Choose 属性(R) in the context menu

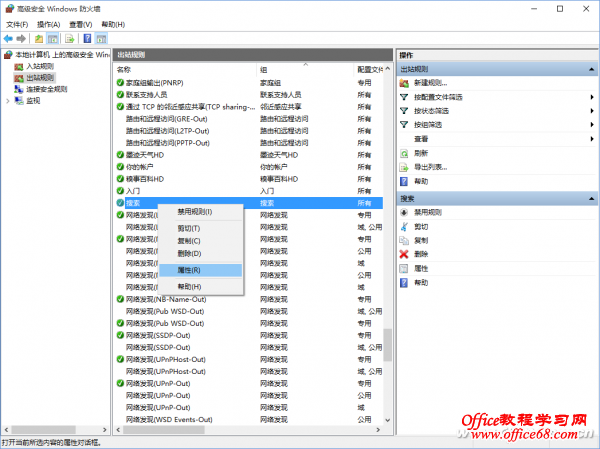point(201,270)
